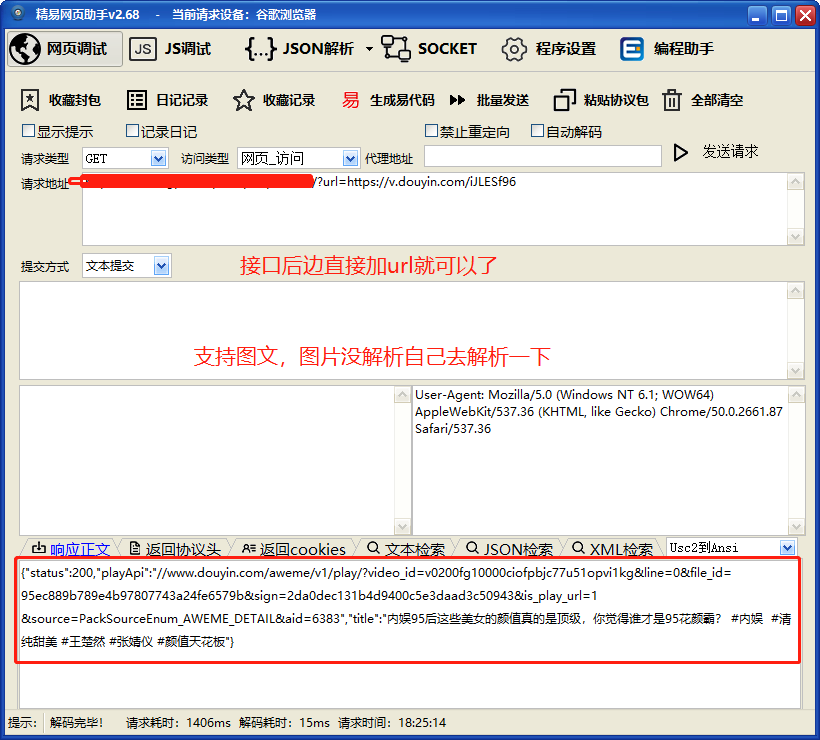Enable 显示提示 checkbox
The height and width of the screenshot is (740, 820).
pos(28,131)
